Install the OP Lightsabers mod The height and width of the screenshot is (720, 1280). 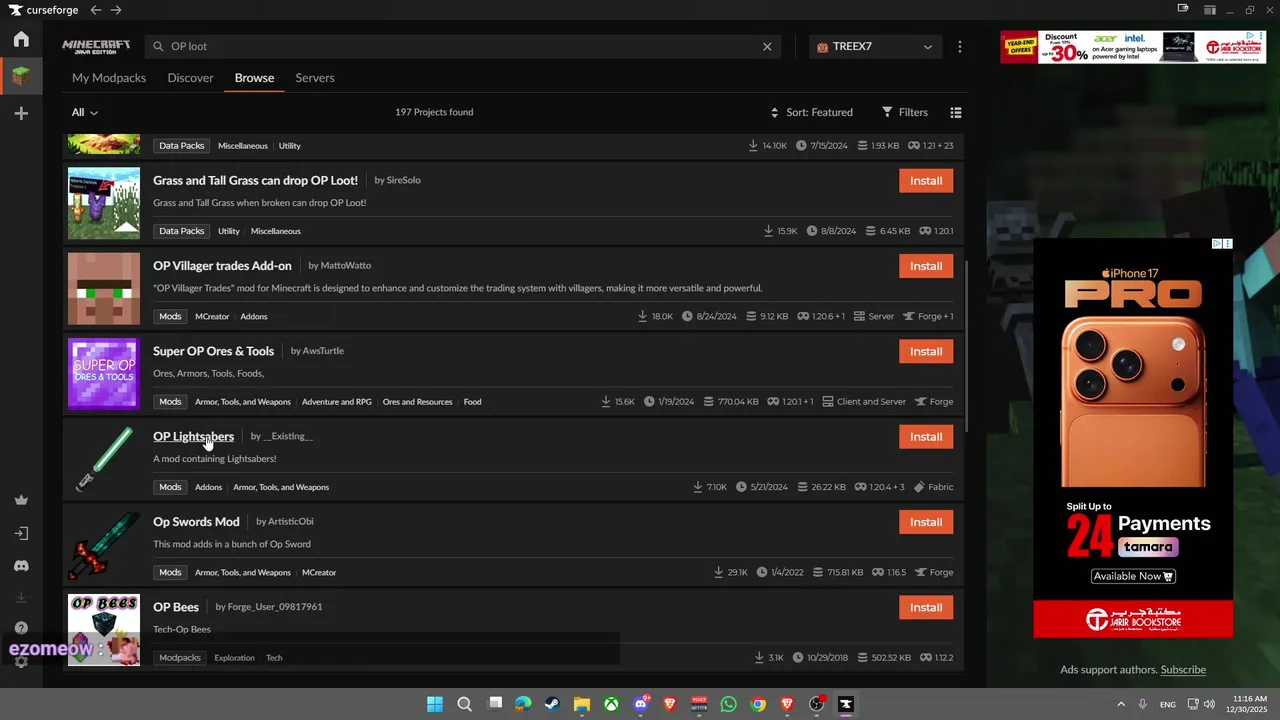click(x=926, y=436)
